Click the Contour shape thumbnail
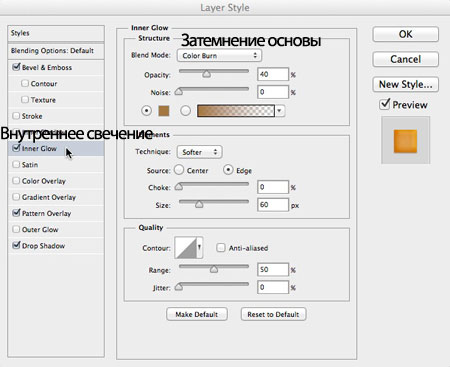 coord(186,248)
